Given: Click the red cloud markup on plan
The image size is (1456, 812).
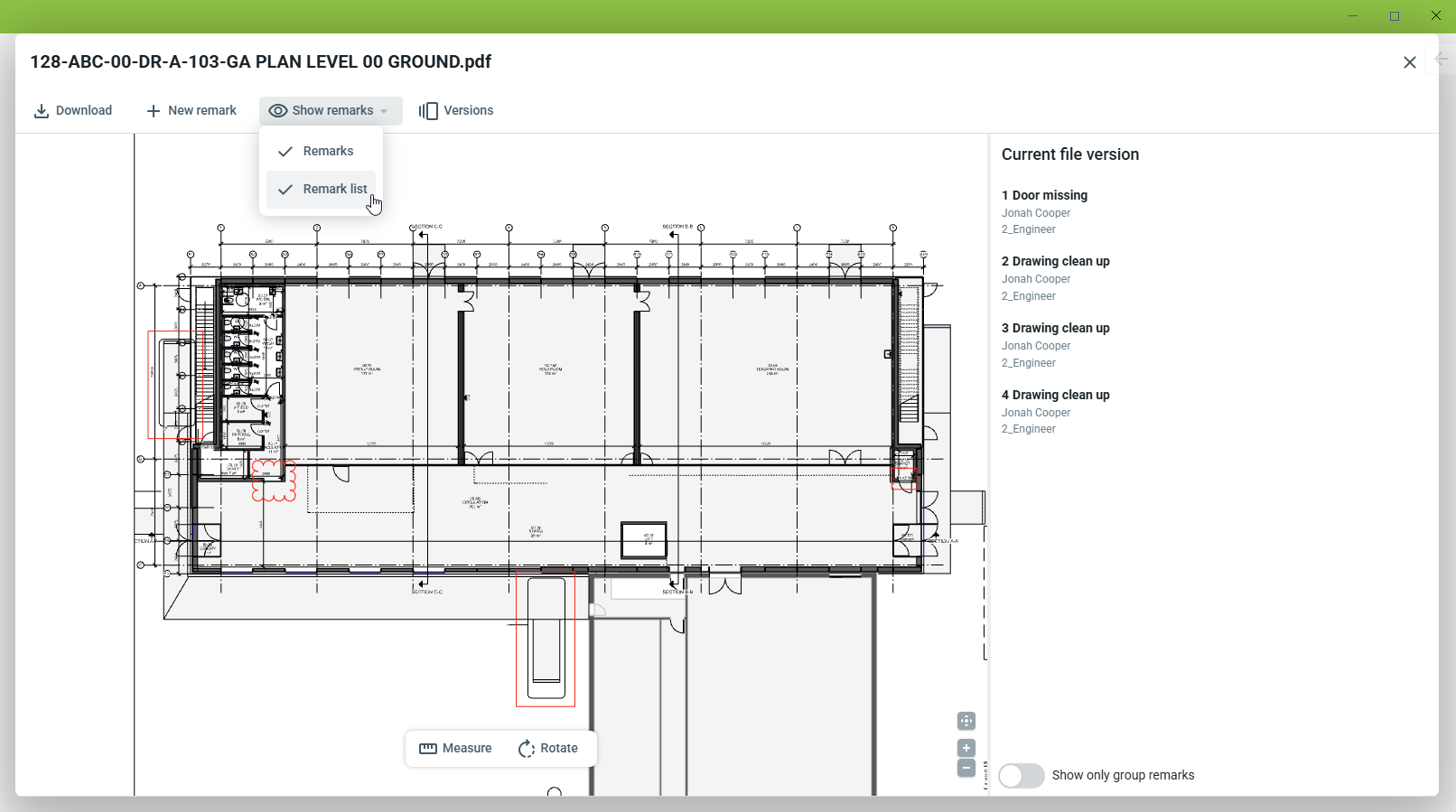Looking at the screenshot, I should [x=273, y=480].
